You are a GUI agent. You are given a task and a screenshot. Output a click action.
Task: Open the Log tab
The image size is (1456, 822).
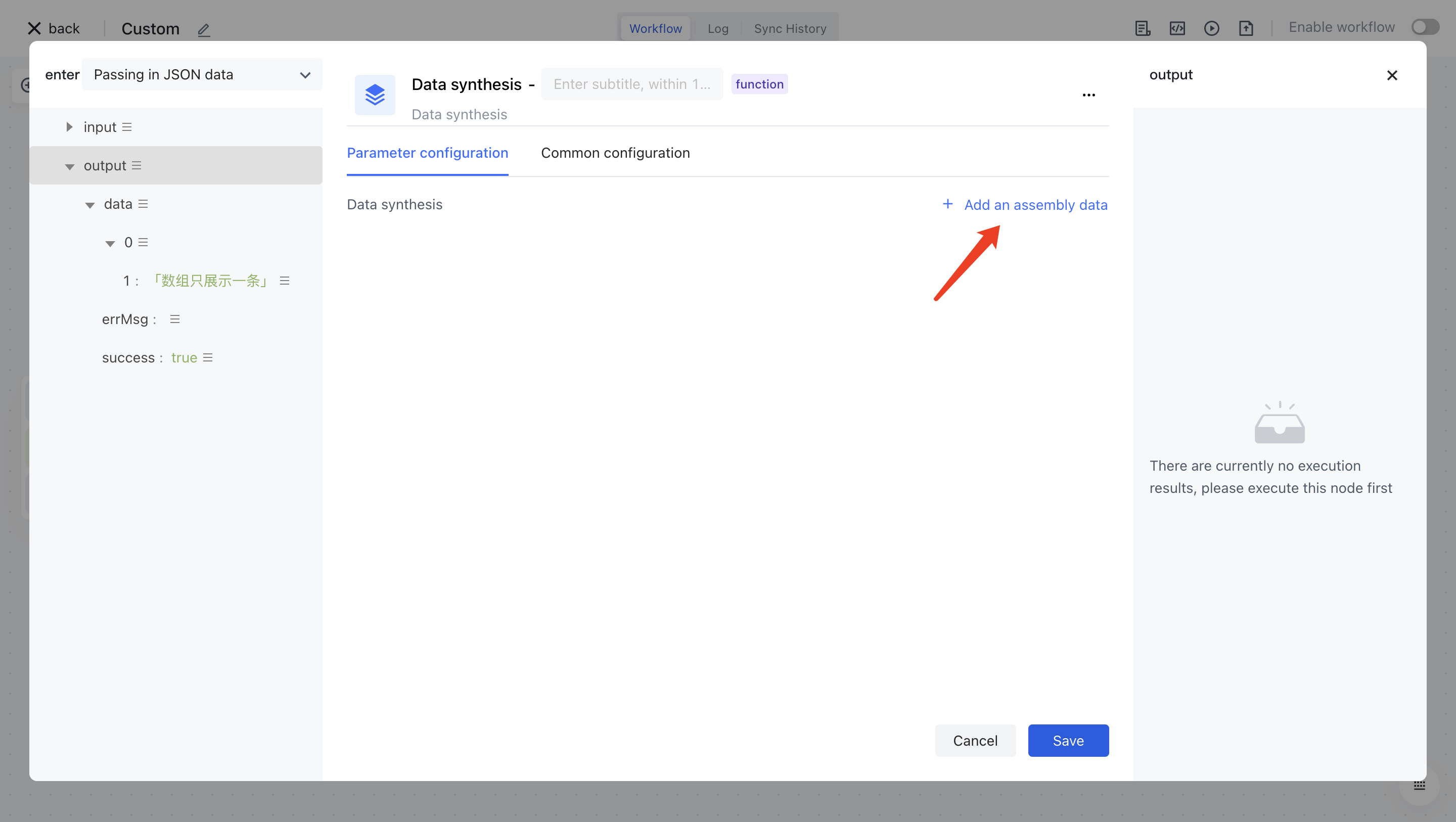pos(717,28)
